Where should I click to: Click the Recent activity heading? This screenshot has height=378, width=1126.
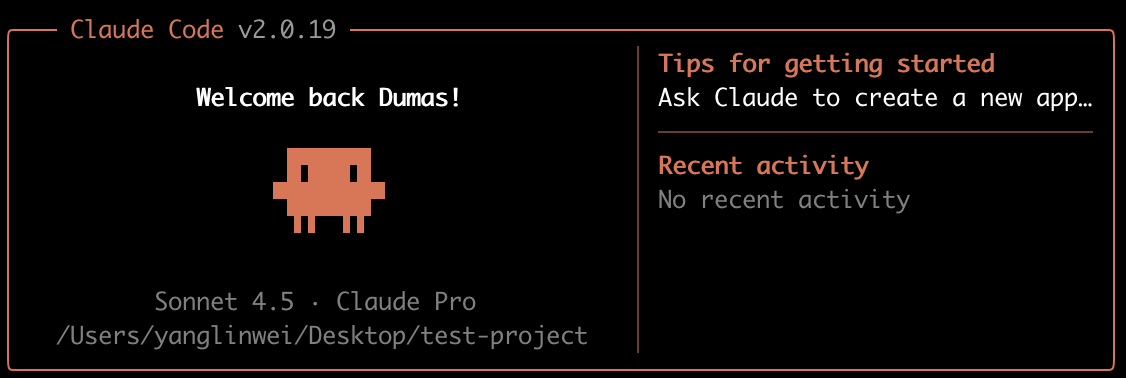[x=763, y=166]
